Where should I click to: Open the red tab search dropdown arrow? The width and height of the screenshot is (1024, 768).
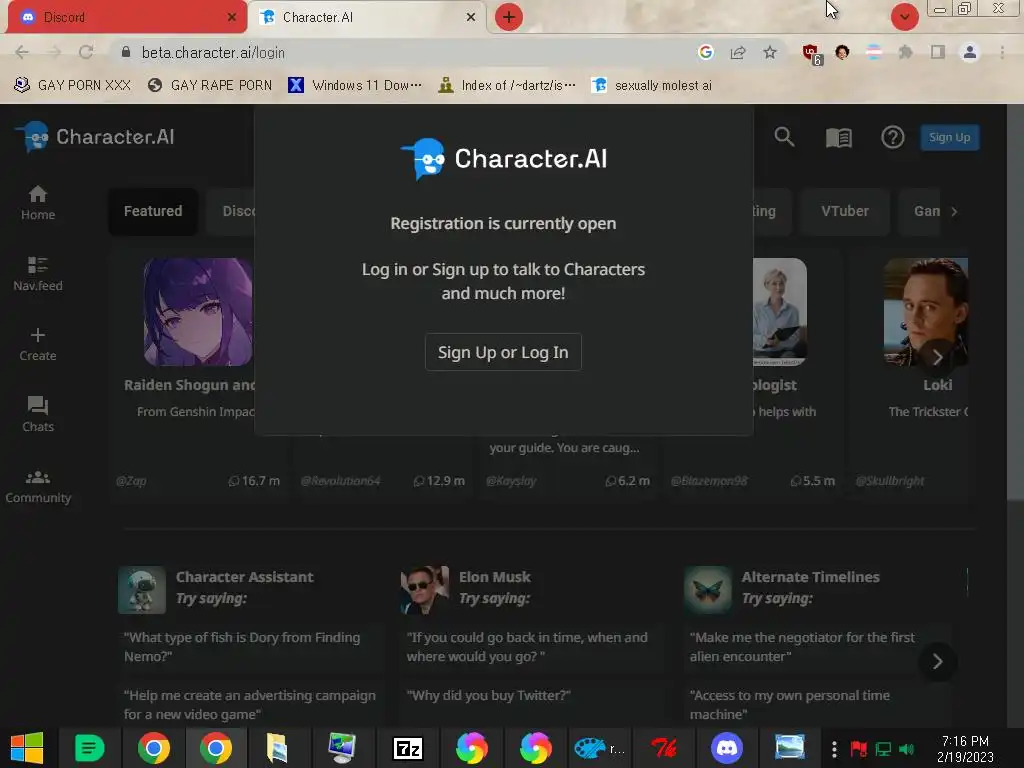point(904,17)
